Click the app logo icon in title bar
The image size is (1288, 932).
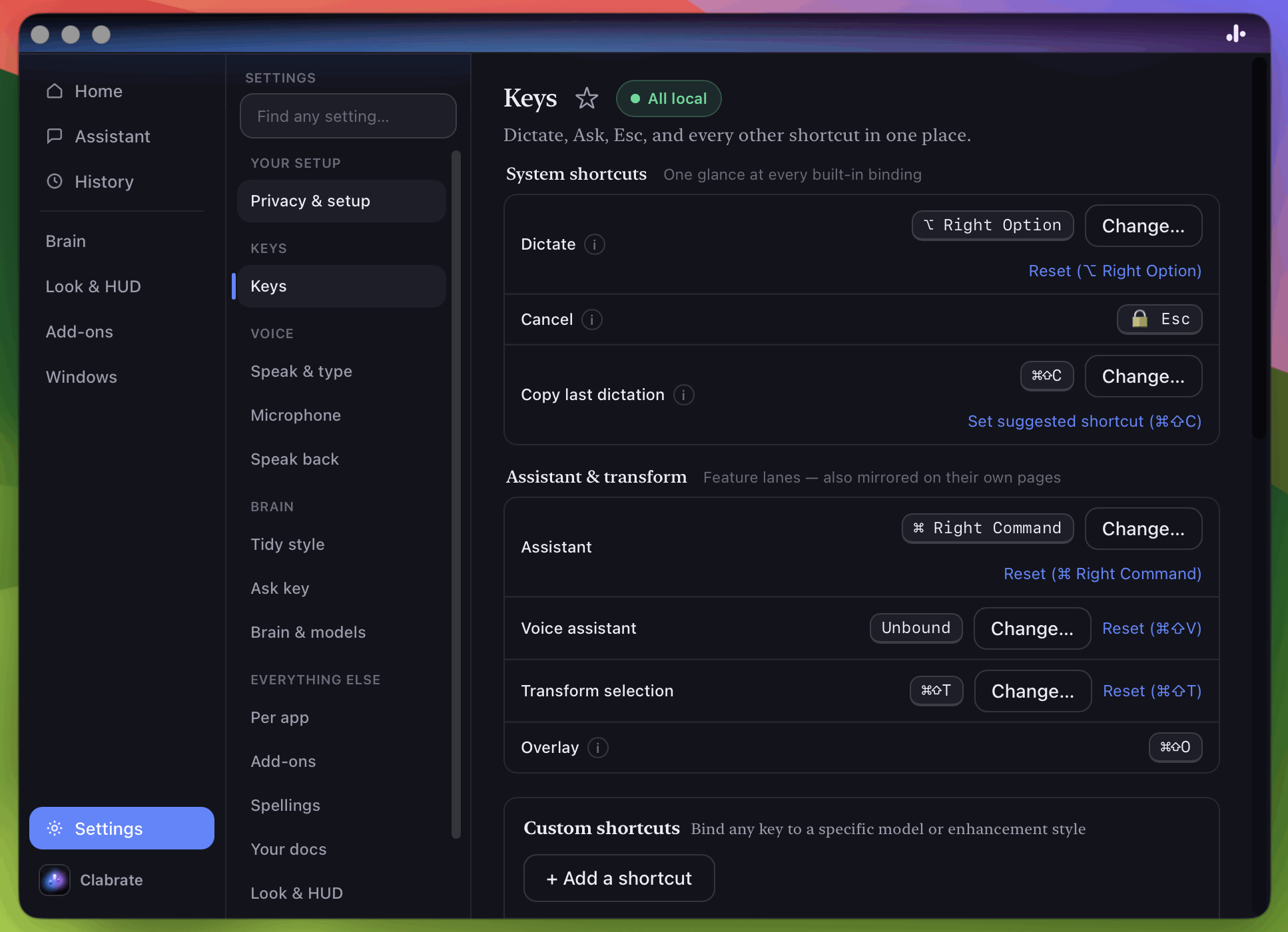[1236, 33]
